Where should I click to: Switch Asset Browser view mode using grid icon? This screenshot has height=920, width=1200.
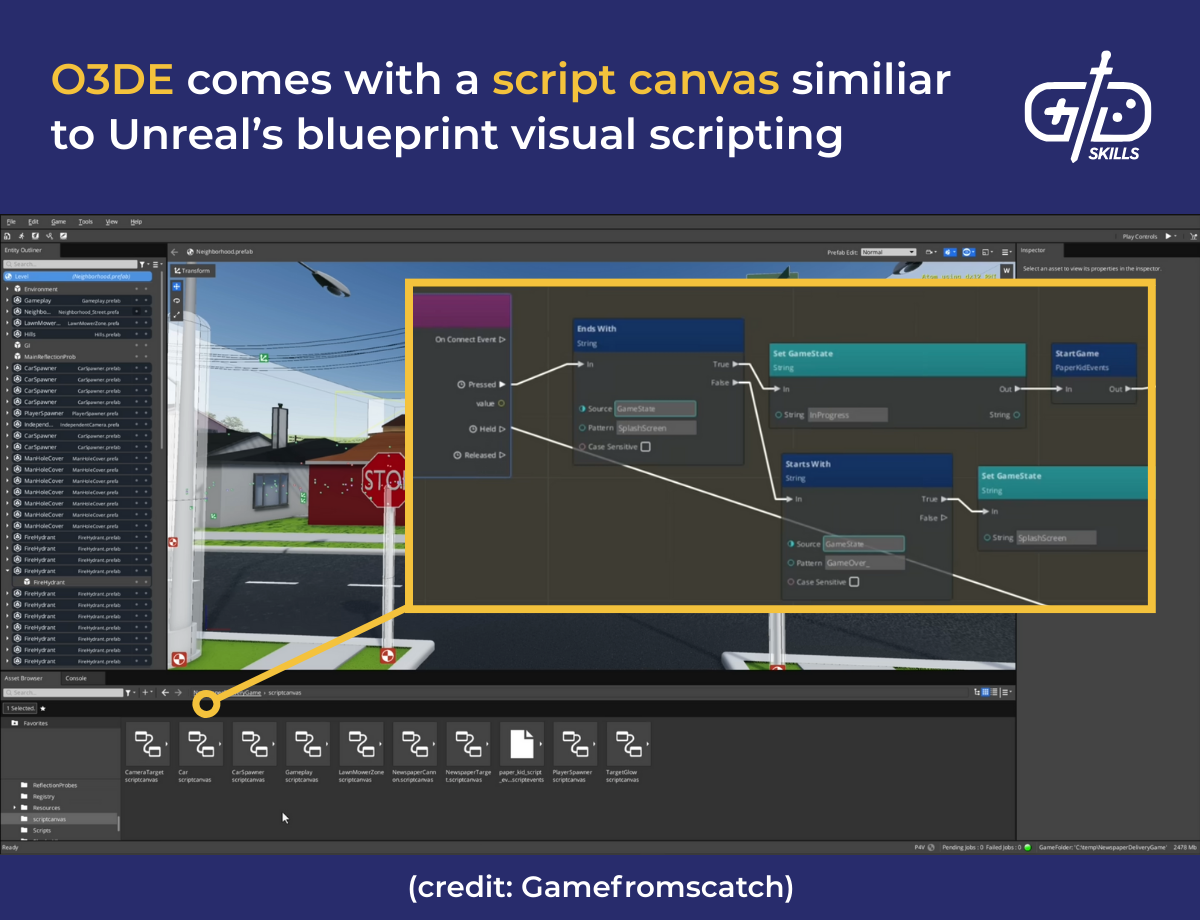click(986, 691)
